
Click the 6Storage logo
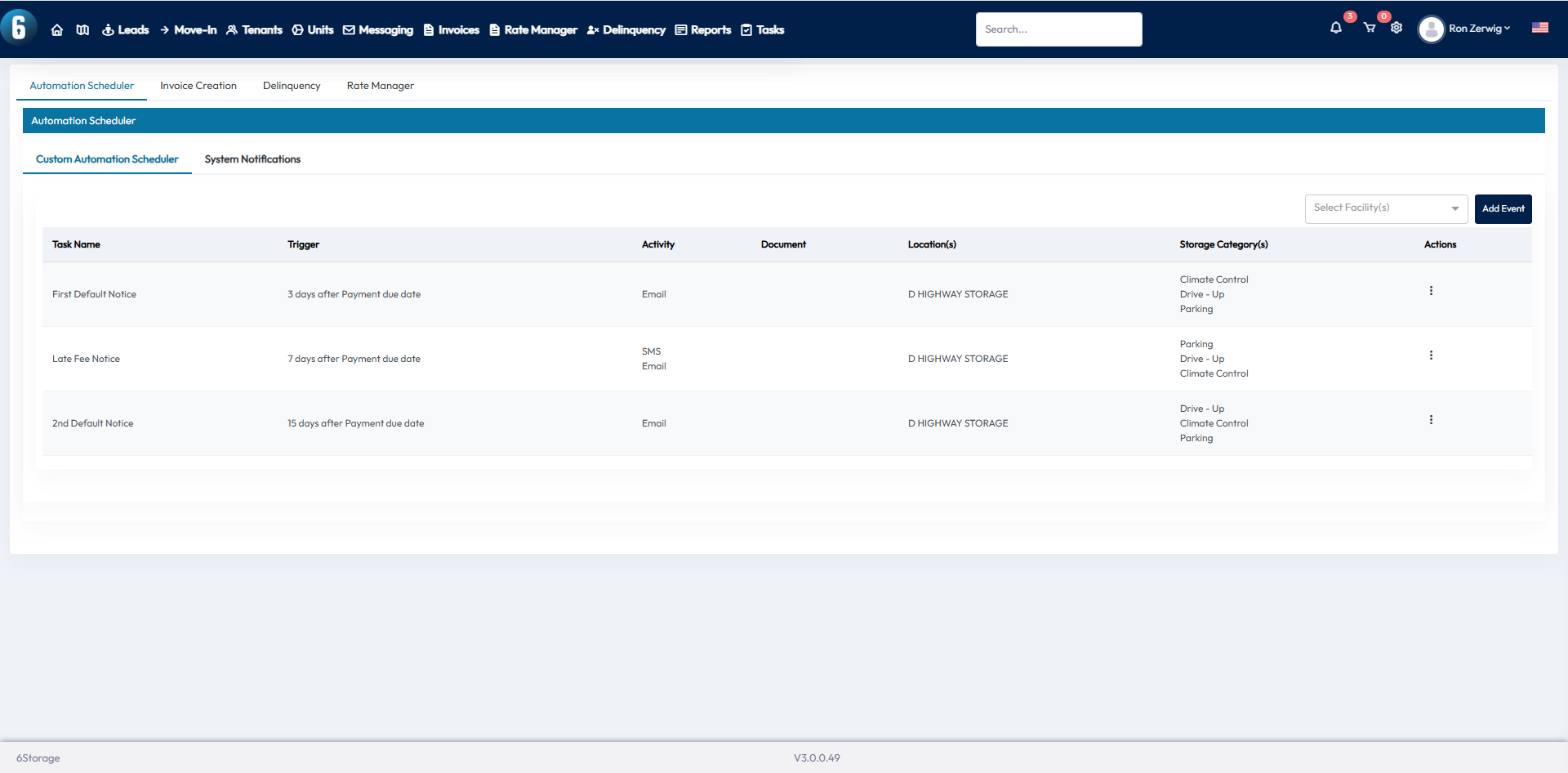tap(19, 27)
